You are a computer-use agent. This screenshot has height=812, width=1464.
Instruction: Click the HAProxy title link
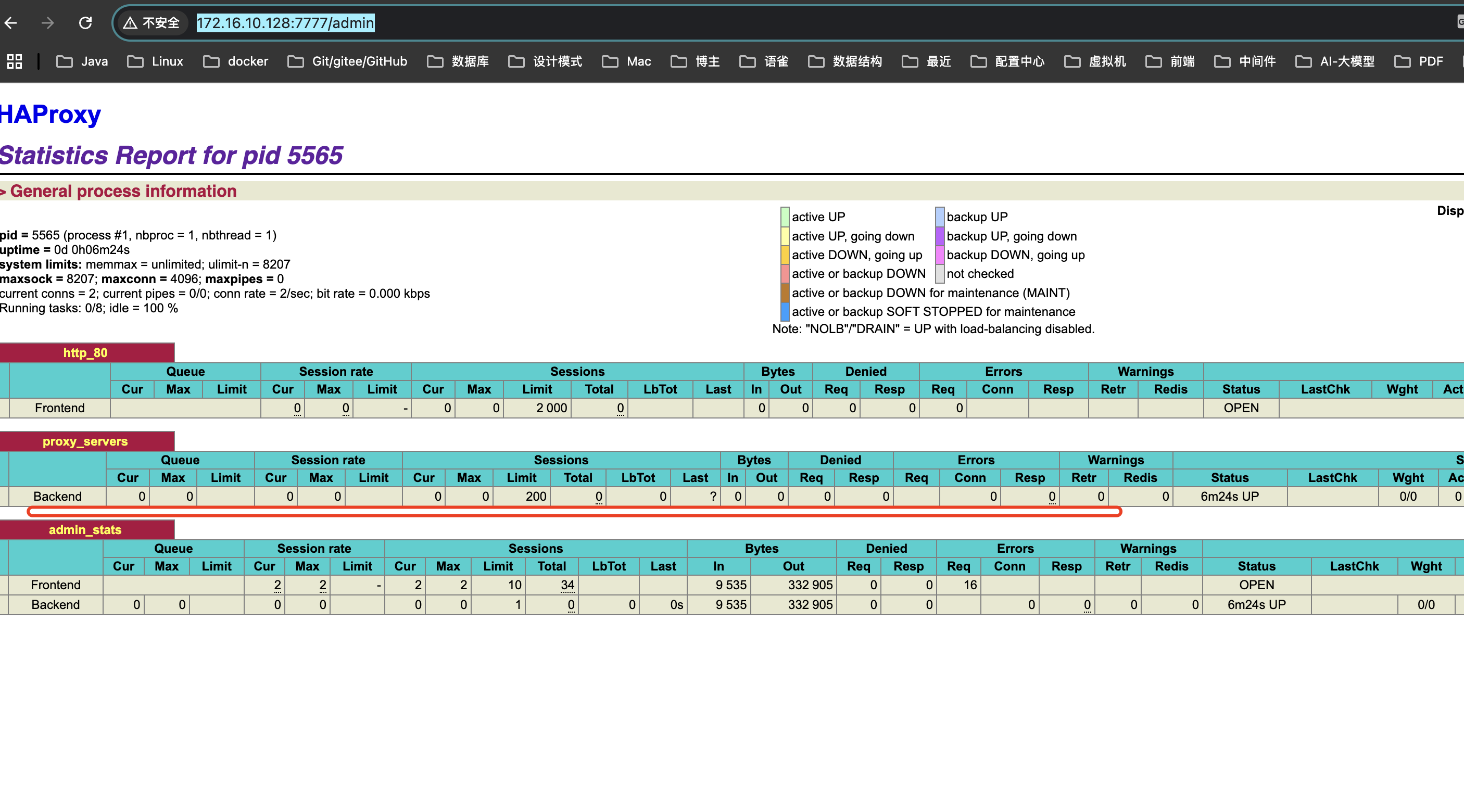click(x=50, y=114)
